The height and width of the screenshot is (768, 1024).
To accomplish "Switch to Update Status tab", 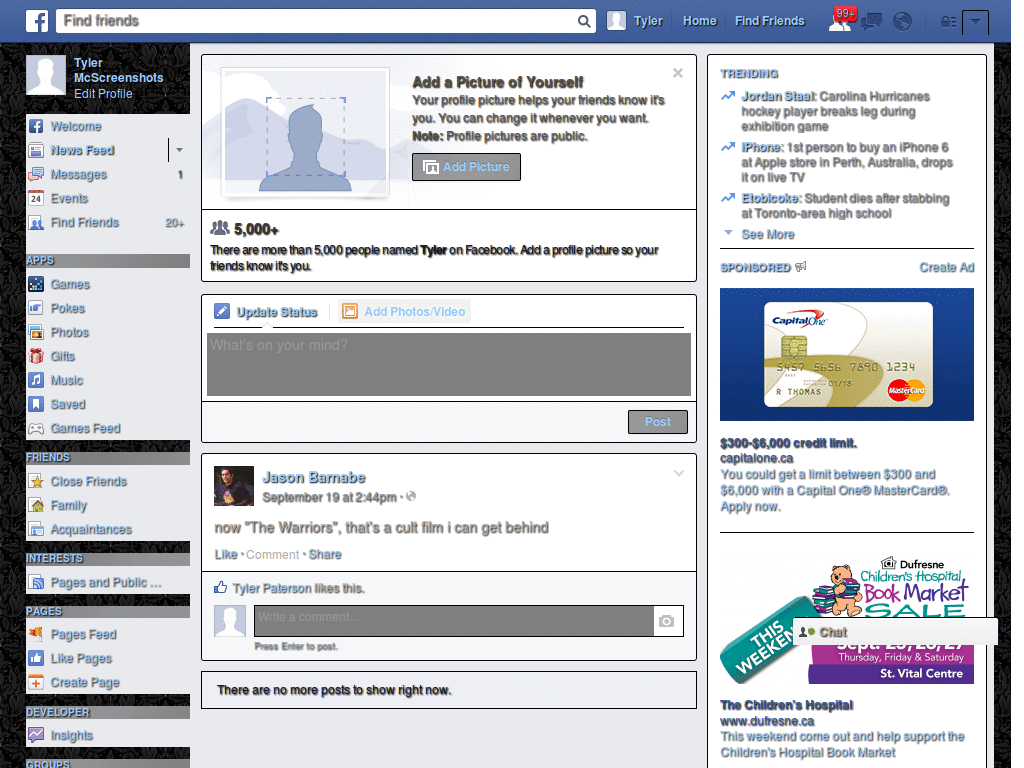I will [266, 312].
